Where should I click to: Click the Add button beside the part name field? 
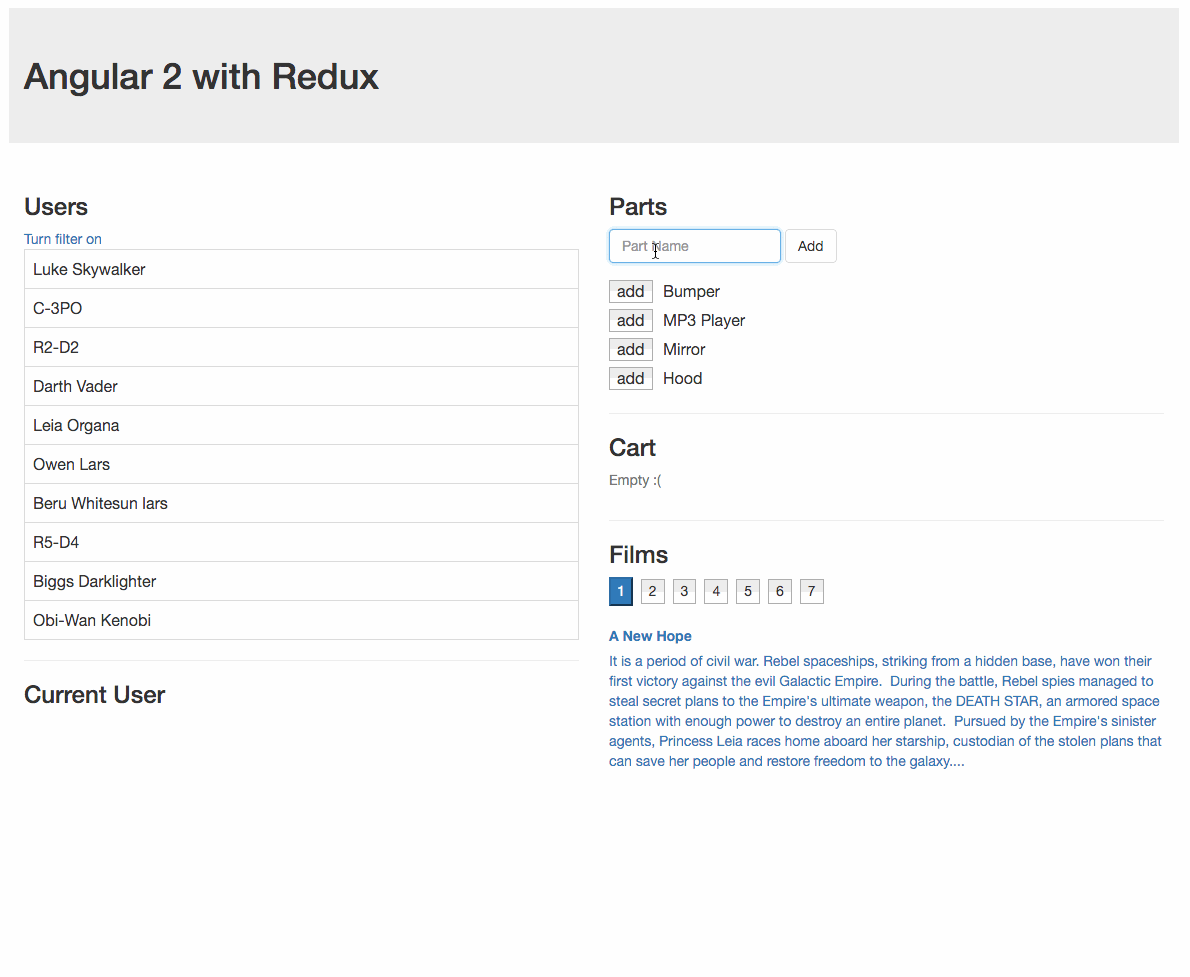click(810, 246)
